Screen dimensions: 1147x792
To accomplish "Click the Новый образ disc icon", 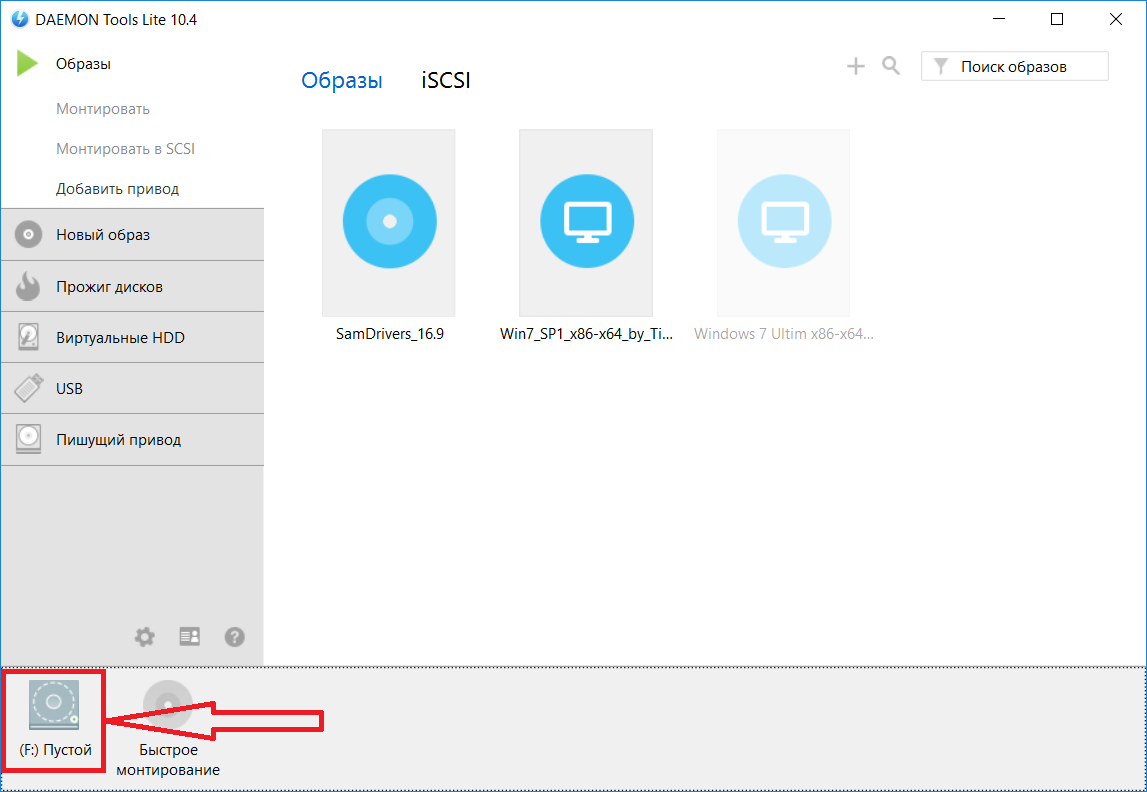I will 28,235.
